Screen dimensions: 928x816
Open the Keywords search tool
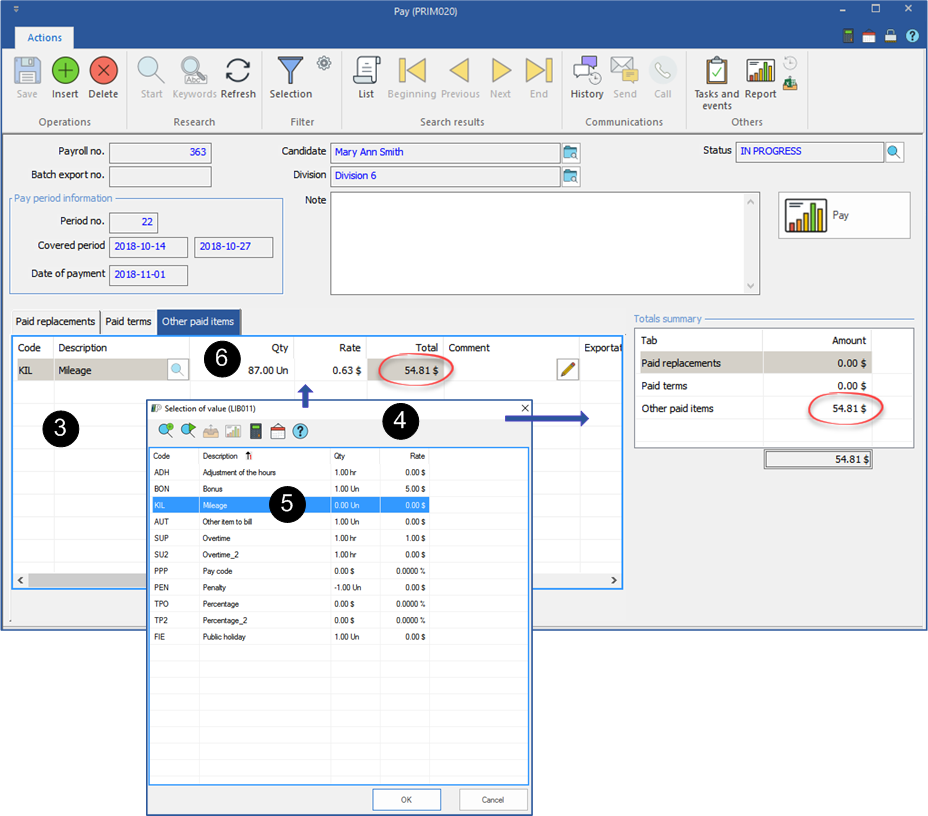(194, 71)
